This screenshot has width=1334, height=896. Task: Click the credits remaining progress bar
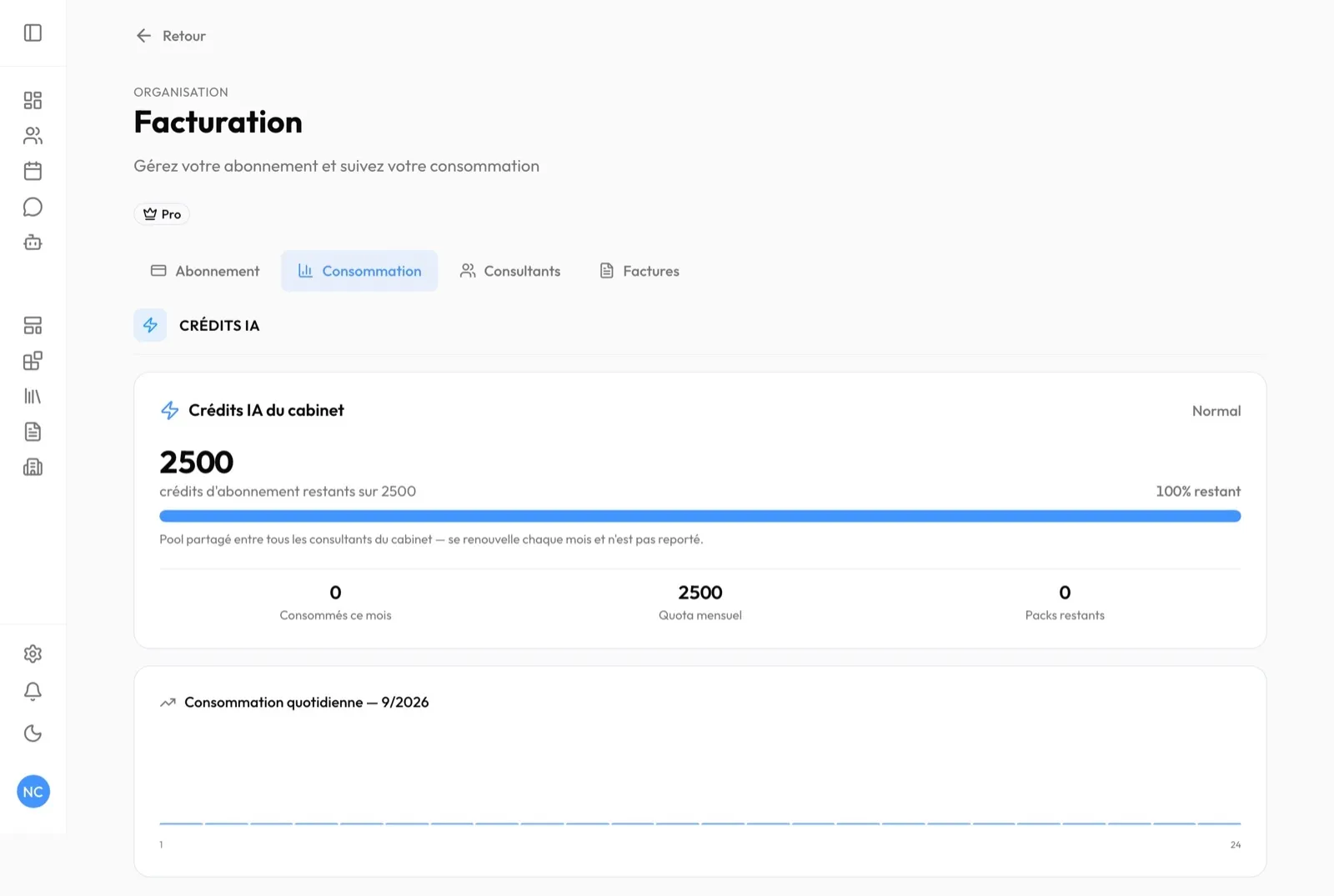[700, 516]
